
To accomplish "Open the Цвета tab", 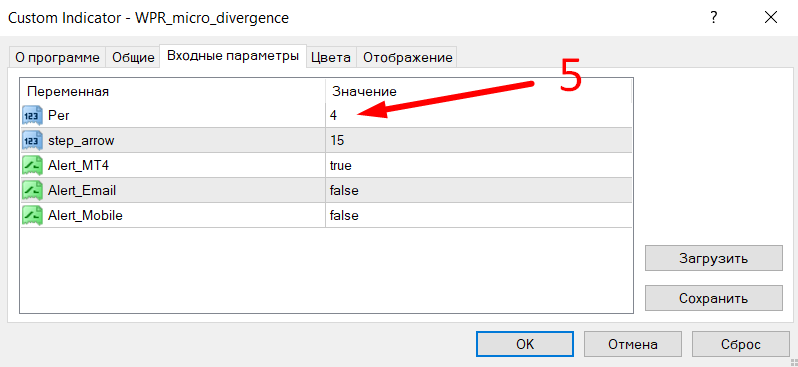I will [331, 58].
